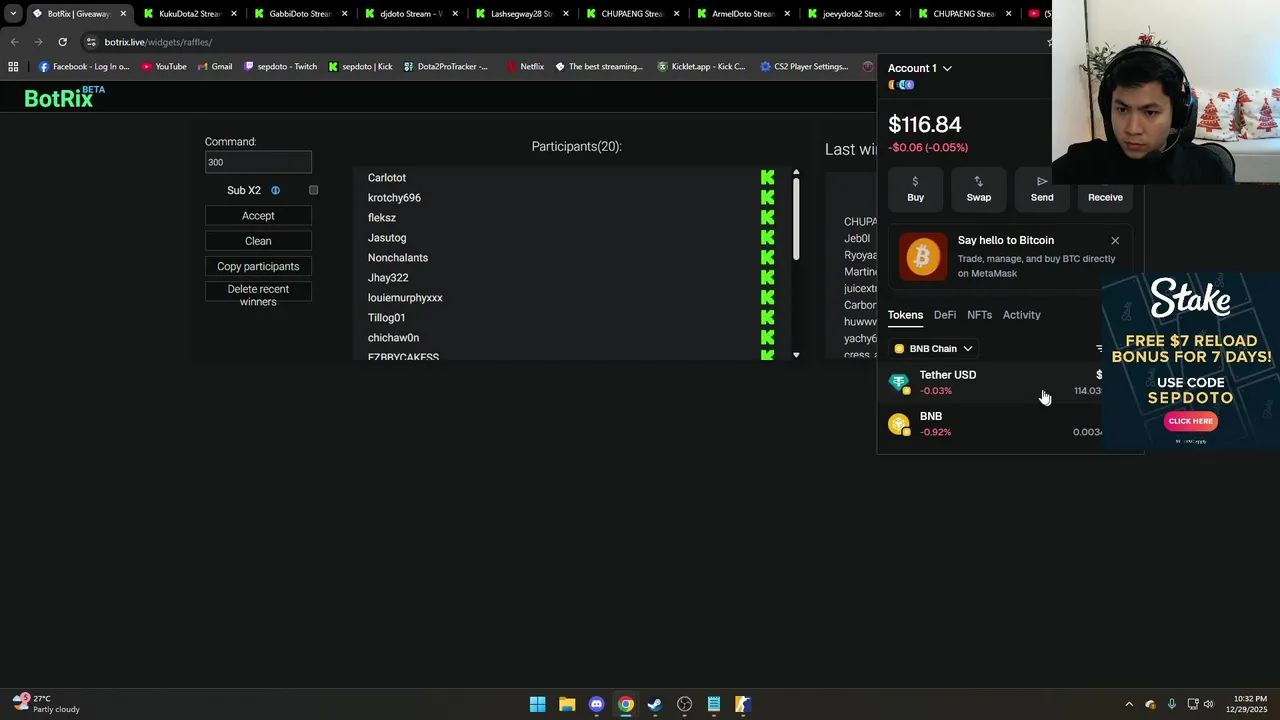The height and width of the screenshot is (720, 1280).
Task: Click the Kick icon next to chichaw0n
Action: click(x=767, y=337)
